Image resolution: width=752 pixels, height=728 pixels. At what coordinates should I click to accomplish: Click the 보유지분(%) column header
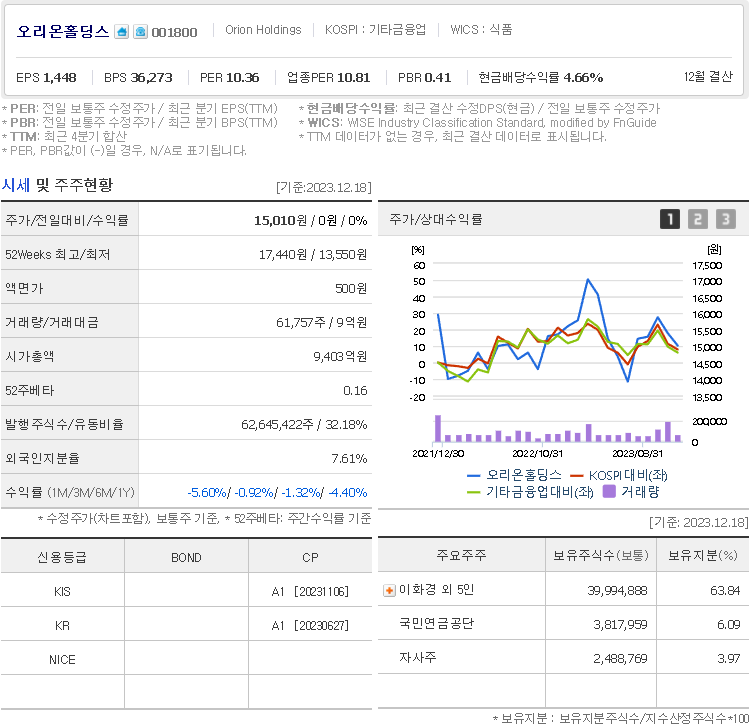point(703,555)
